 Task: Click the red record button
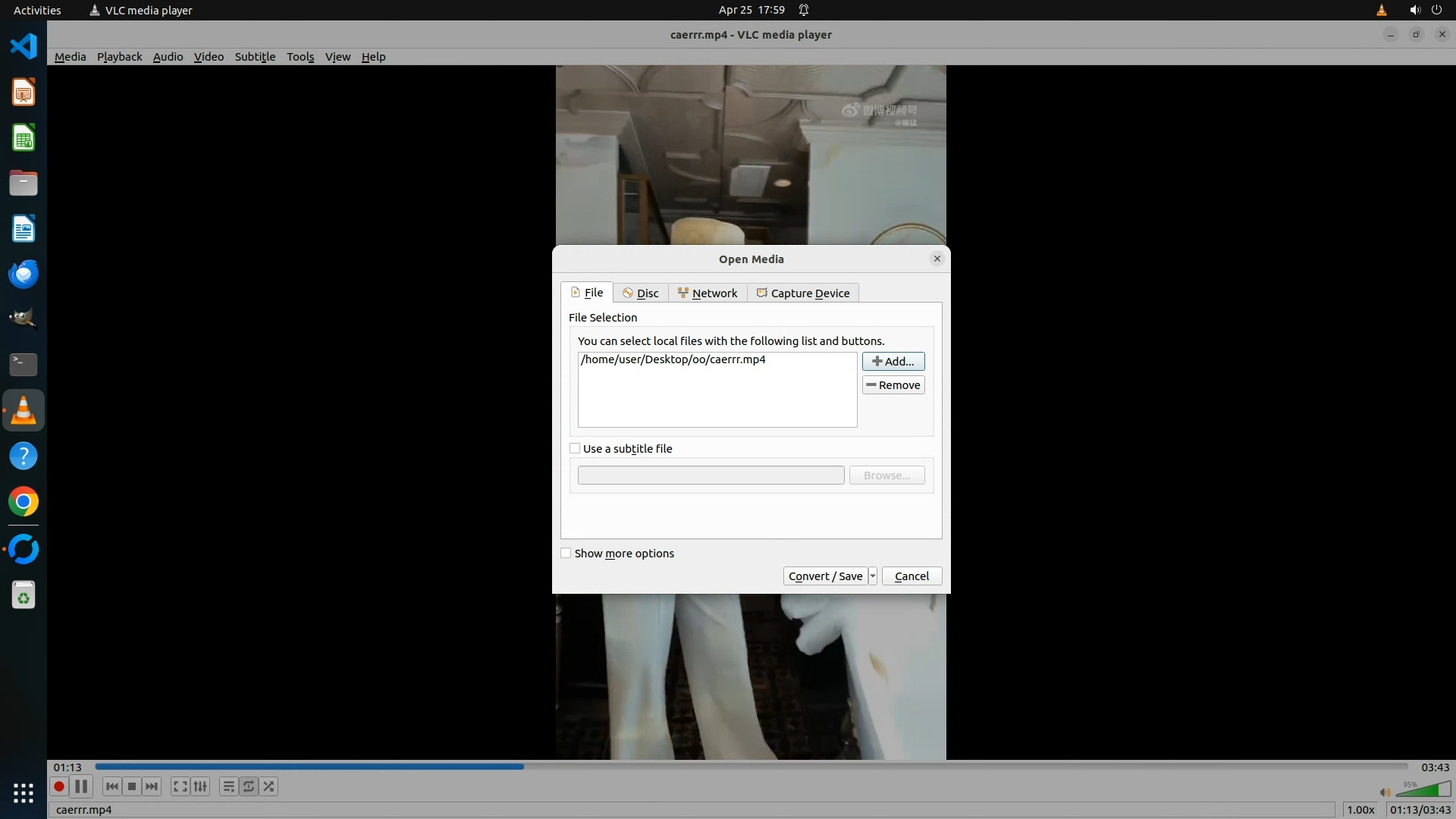click(x=58, y=786)
